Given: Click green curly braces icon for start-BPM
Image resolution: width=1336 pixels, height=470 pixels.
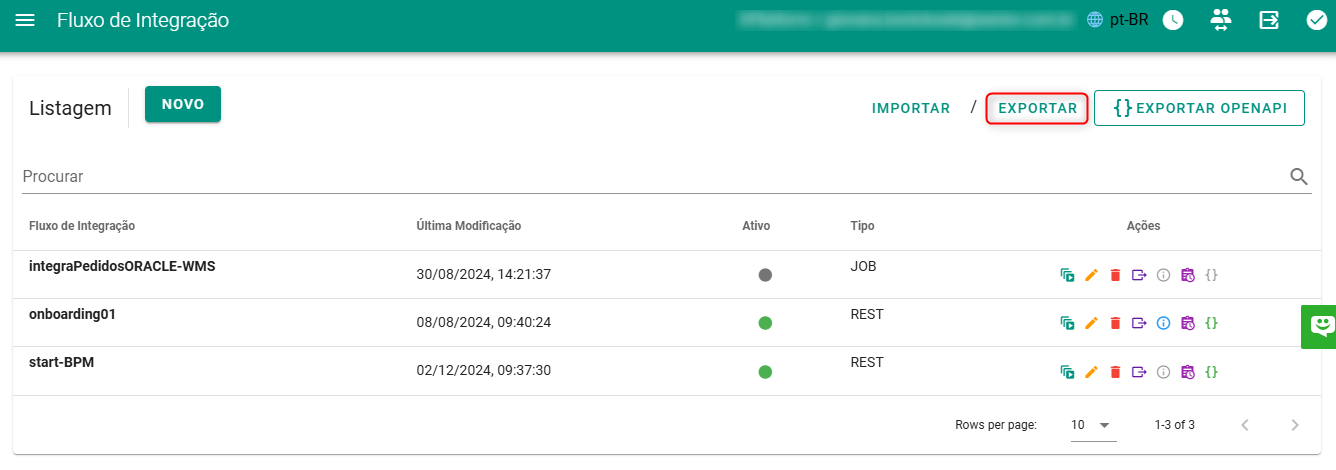Looking at the screenshot, I should (1211, 372).
